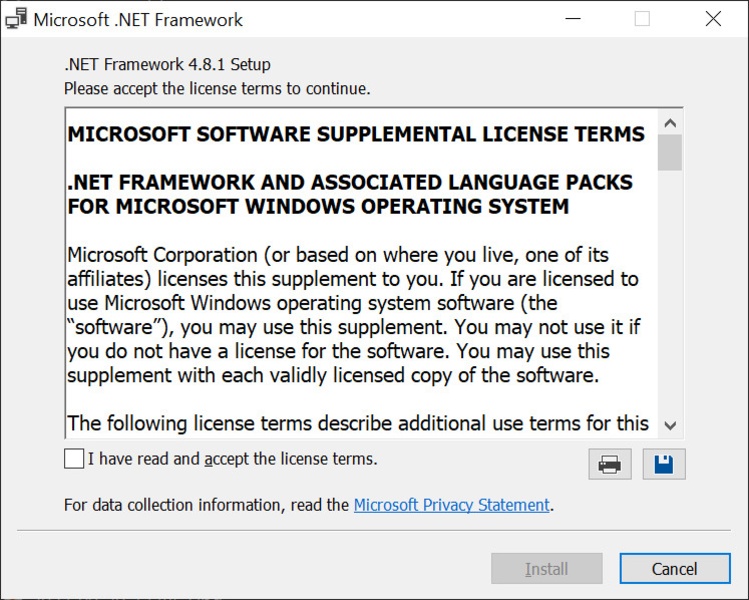Click the save license terms floppy icon
Viewport: 749px width, 600px height.
tap(664, 464)
